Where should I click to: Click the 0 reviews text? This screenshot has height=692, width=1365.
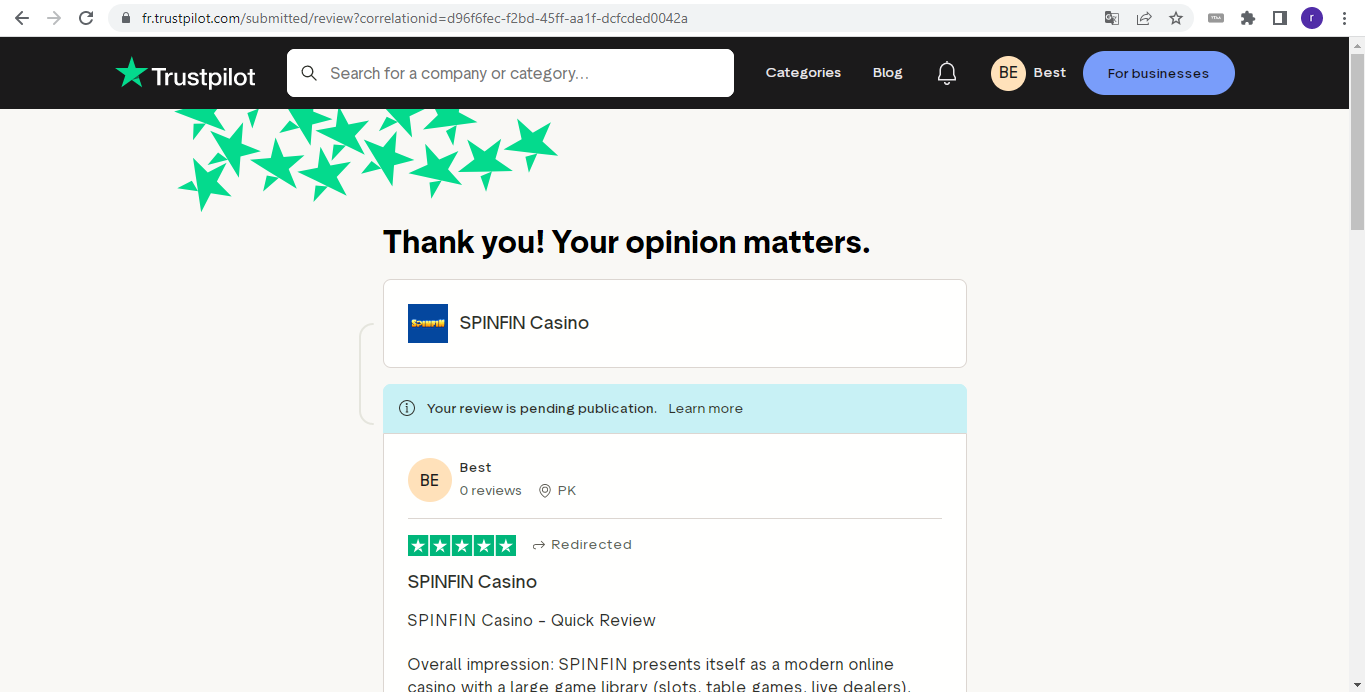point(490,491)
